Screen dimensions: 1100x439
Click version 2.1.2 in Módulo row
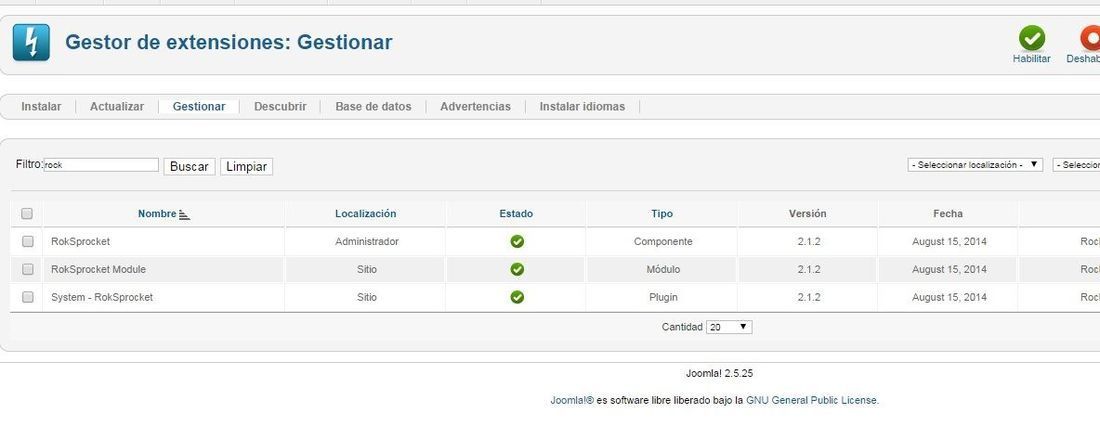point(809,269)
